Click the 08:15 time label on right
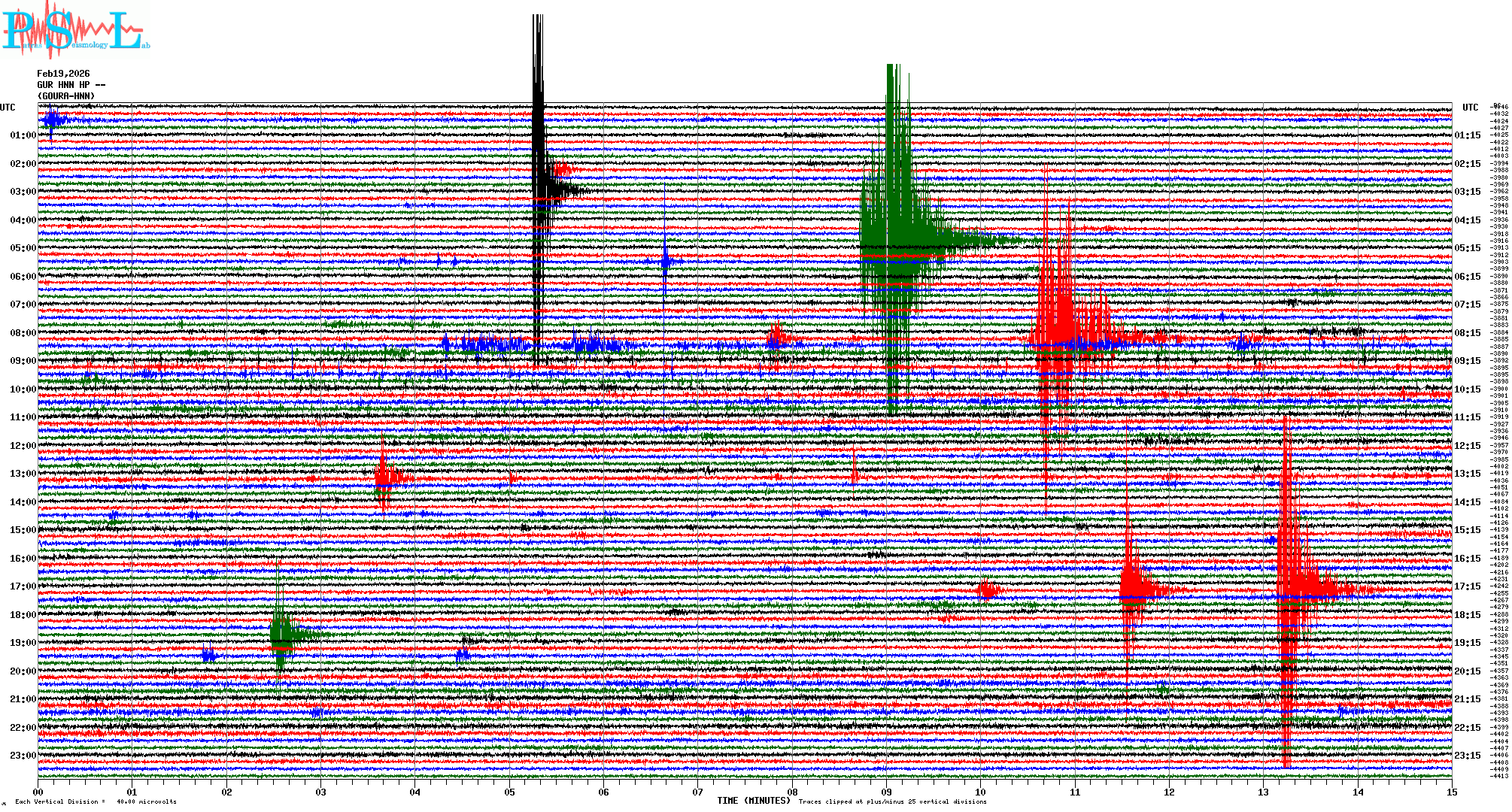 tap(1467, 333)
